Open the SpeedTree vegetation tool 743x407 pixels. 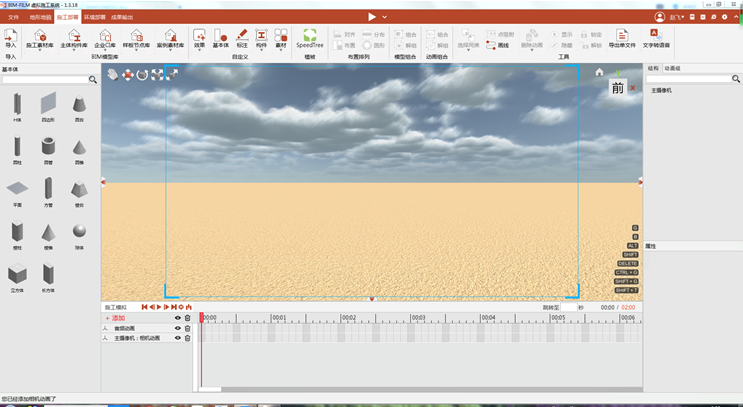(310, 38)
